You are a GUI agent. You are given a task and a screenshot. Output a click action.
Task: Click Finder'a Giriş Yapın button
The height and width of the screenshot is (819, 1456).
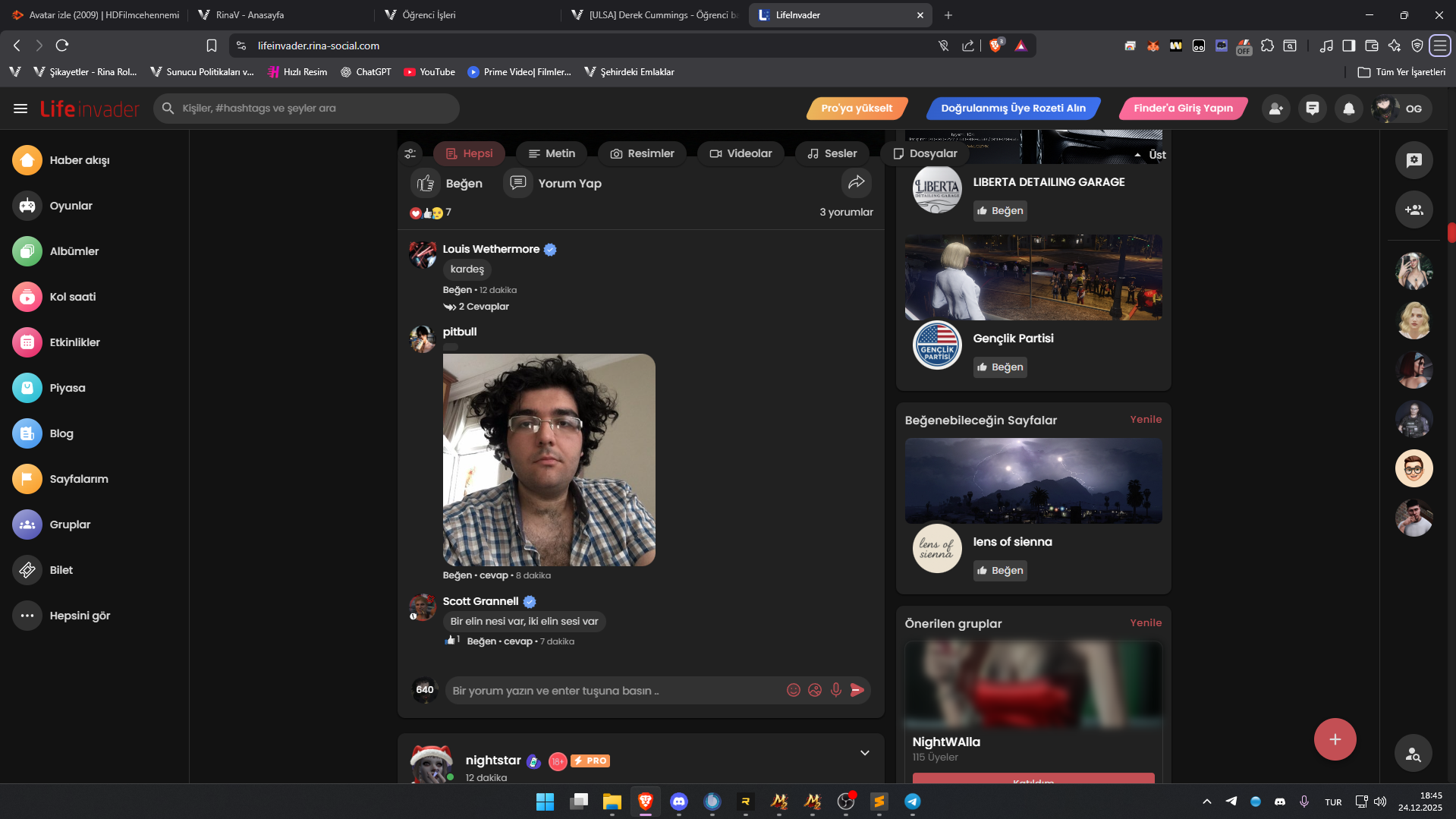point(1183,109)
